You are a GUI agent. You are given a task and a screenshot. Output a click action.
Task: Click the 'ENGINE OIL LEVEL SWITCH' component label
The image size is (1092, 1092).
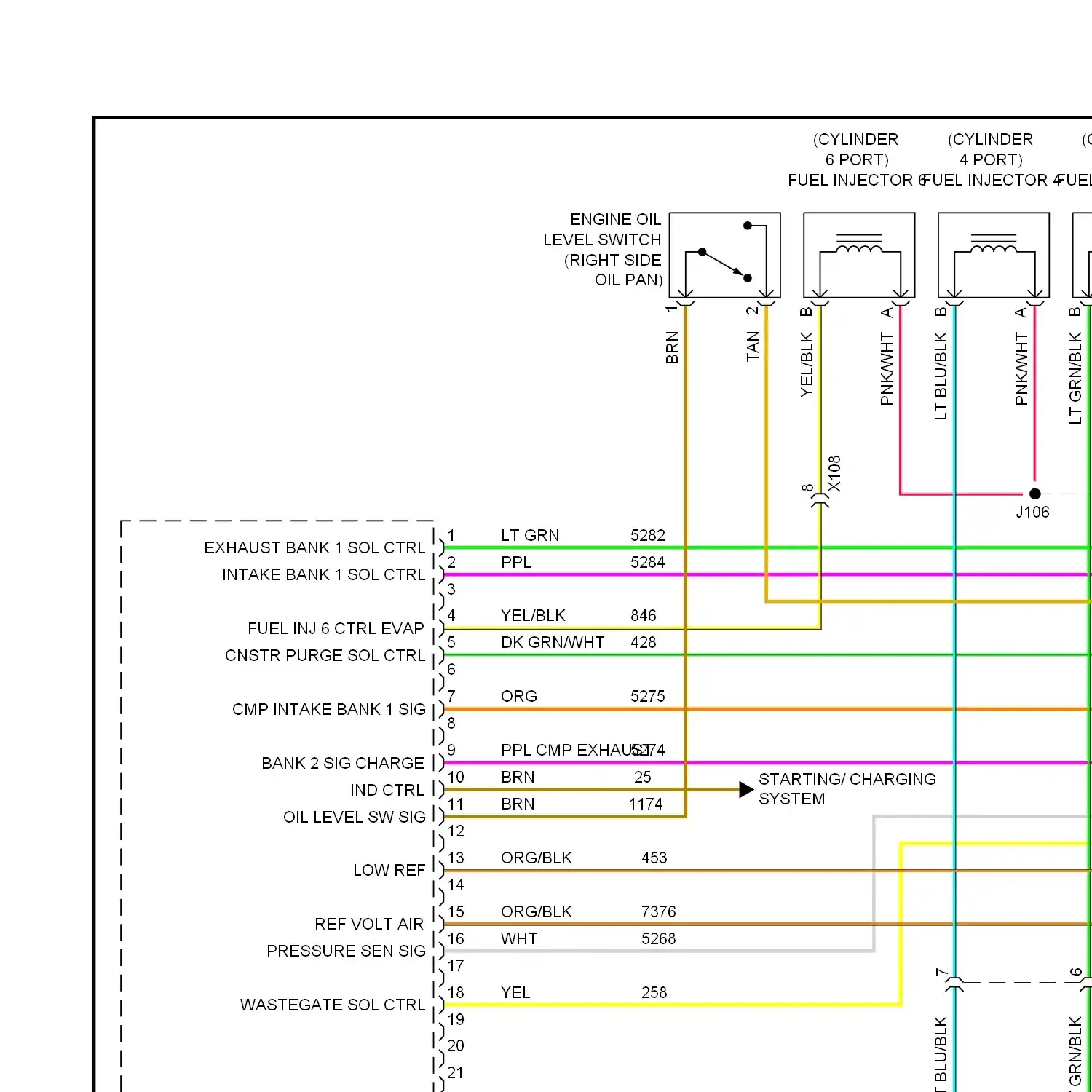(x=603, y=250)
